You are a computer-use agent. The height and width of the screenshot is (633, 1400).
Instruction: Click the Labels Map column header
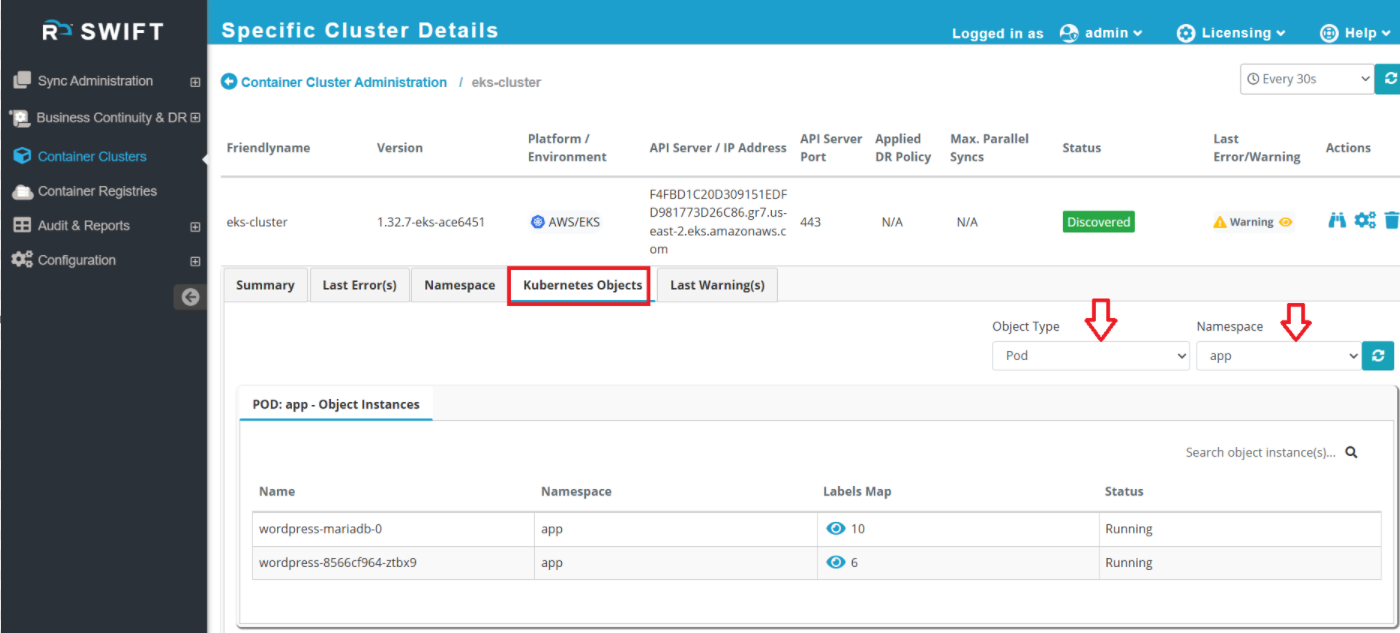[x=857, y=491]
